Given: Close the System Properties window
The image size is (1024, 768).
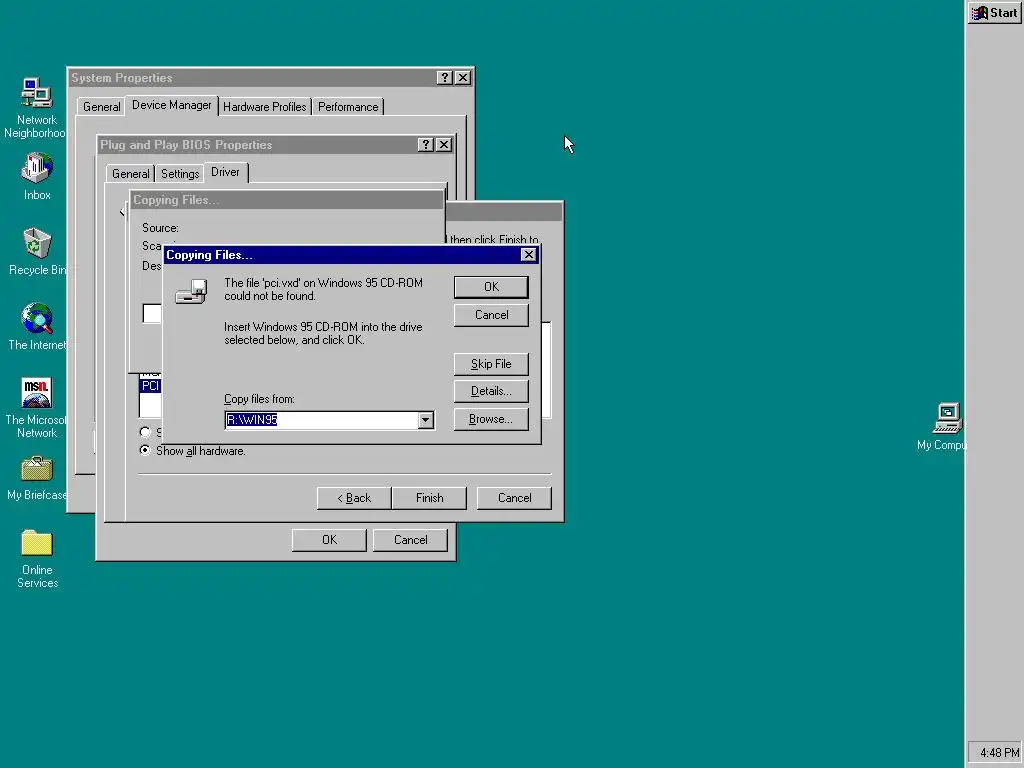Looking at the screenshot, I should tap(463, 78).
